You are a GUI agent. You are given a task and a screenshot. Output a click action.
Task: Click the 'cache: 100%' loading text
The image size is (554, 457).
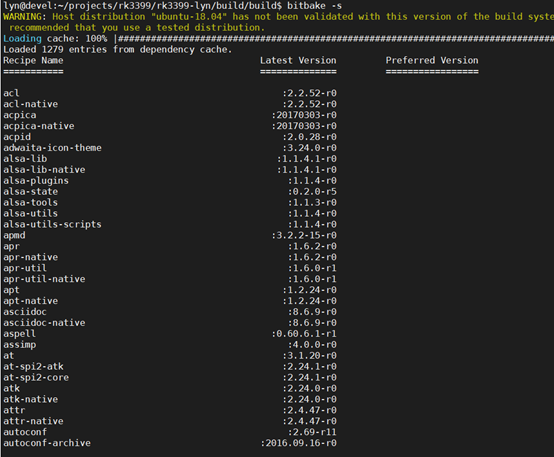pyautogui.click(x=77, y=39)
